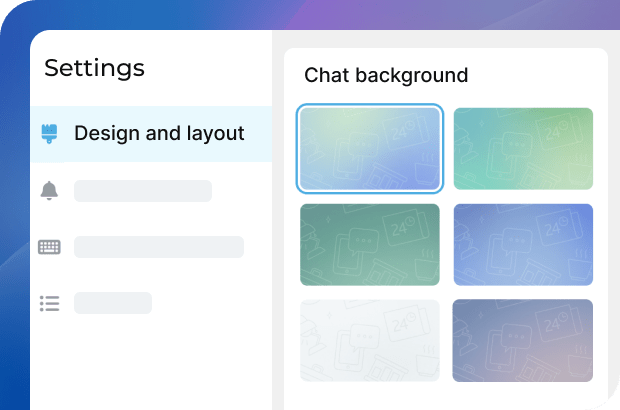Click the chat bubble doodle on periwinkle background

pyautogui.click(x=515, y=241)
